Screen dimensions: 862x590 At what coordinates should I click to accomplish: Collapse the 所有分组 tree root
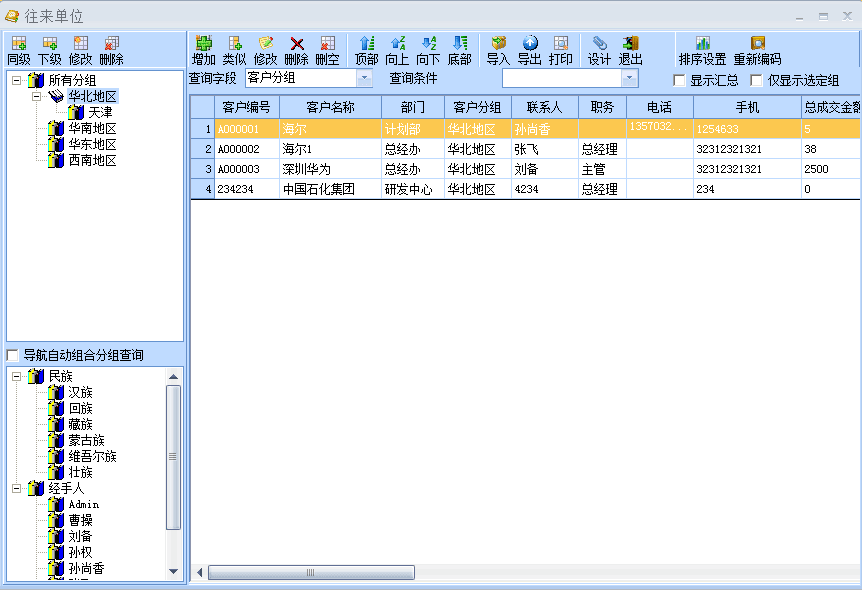pos(17,80)
